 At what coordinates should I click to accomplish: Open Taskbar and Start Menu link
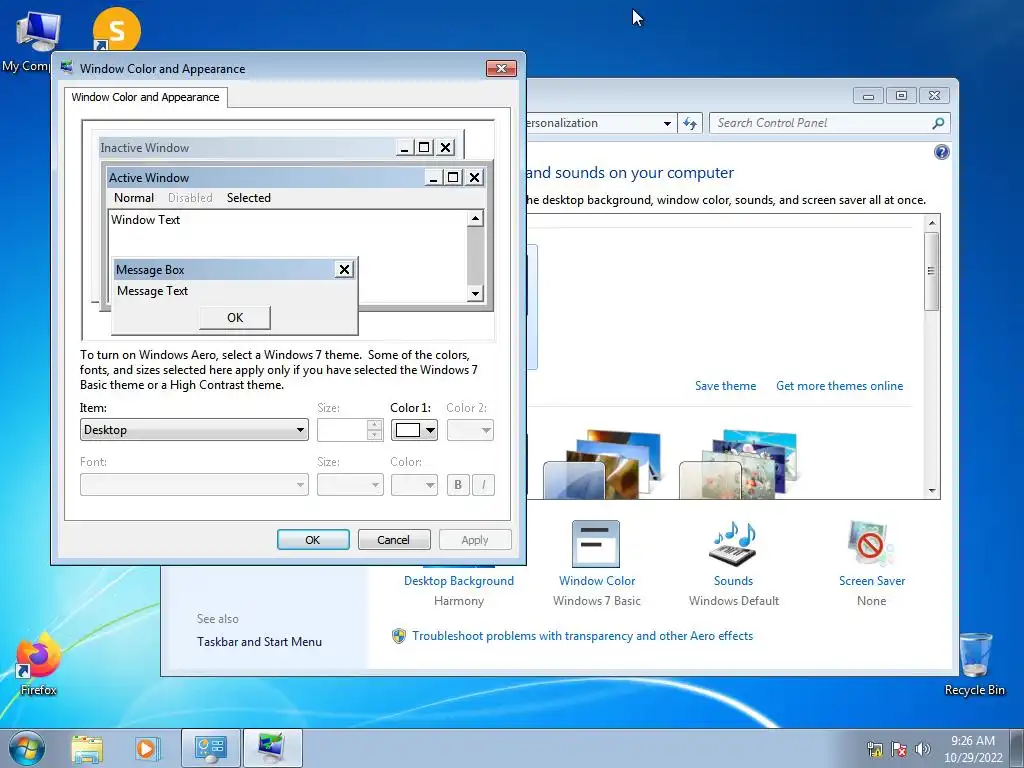(259, 642)
